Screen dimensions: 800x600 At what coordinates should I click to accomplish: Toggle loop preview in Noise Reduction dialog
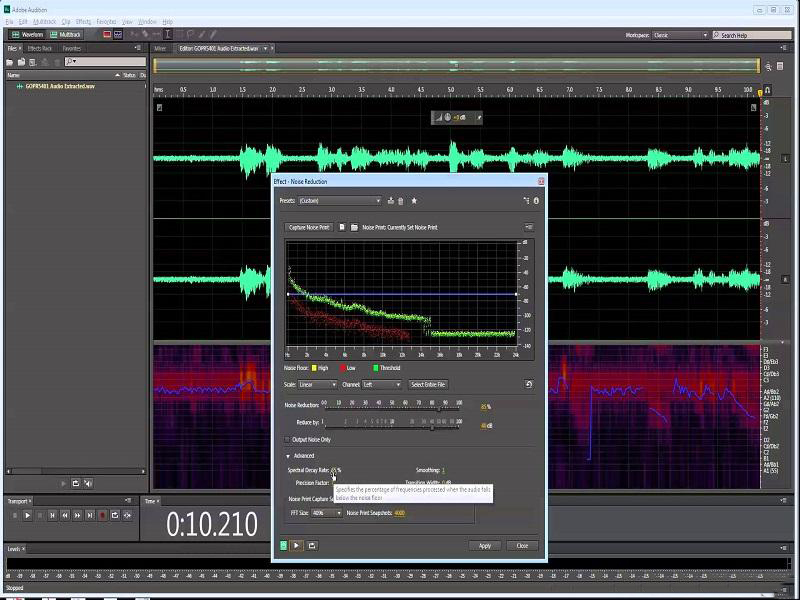[312, 545]
